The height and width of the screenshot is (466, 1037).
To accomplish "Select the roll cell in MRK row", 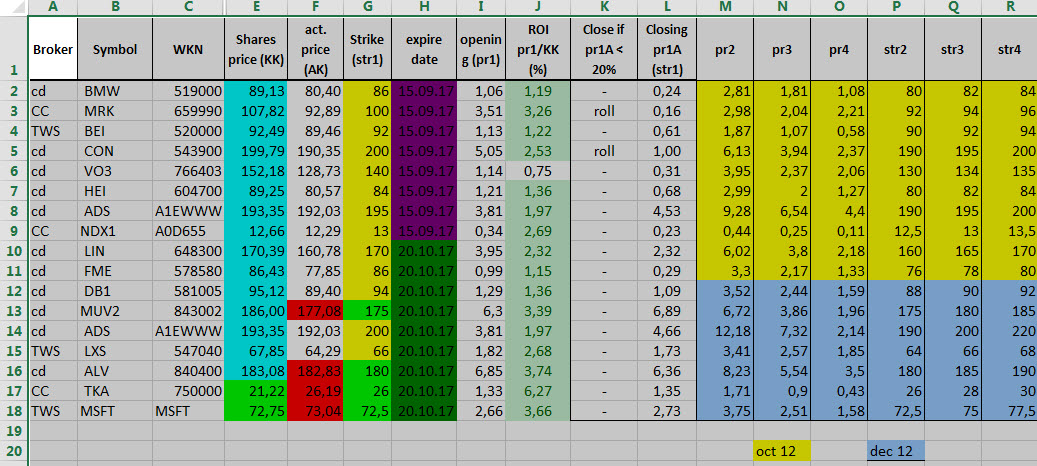I will coord(604,111).
